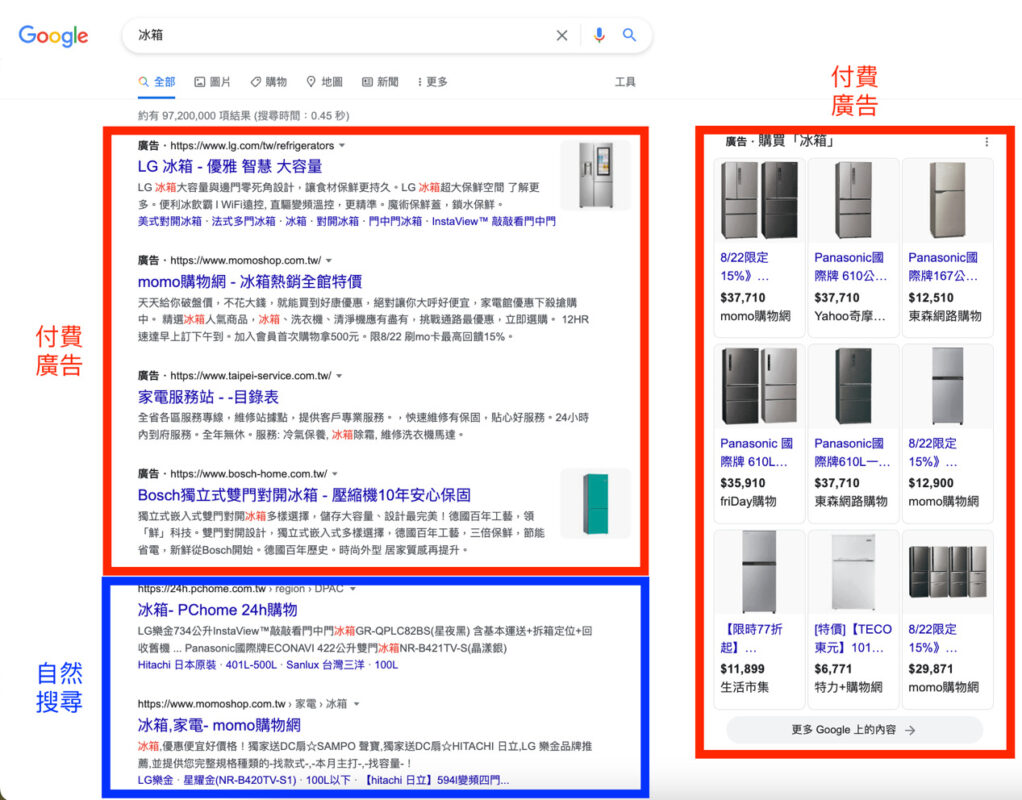The width and height of the screenshot is (1022, 800).
Task: Click the Google logo
Action: point(53,37)
